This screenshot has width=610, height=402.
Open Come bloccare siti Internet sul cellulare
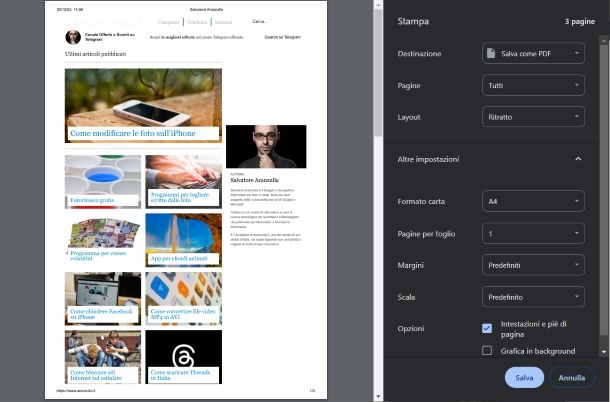click(96, 375)
